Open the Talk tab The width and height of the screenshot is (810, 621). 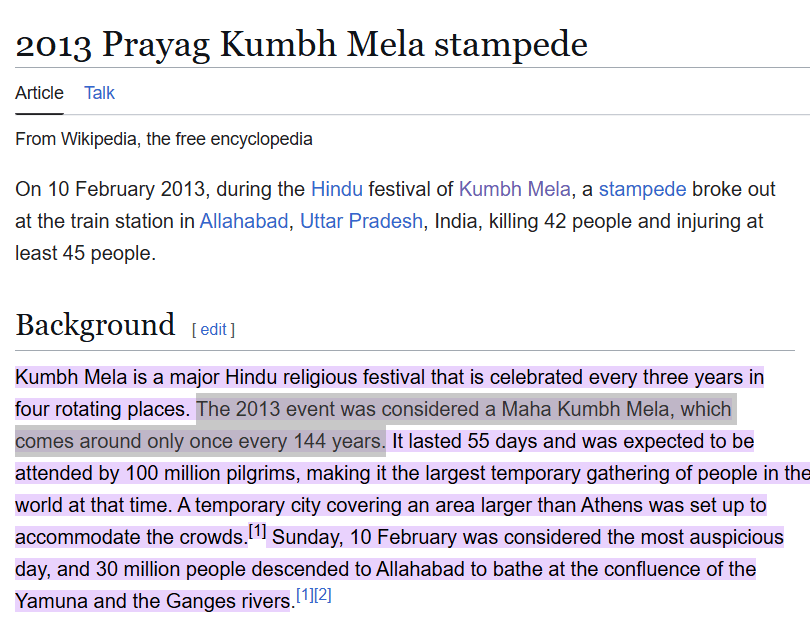coord(99,93)
